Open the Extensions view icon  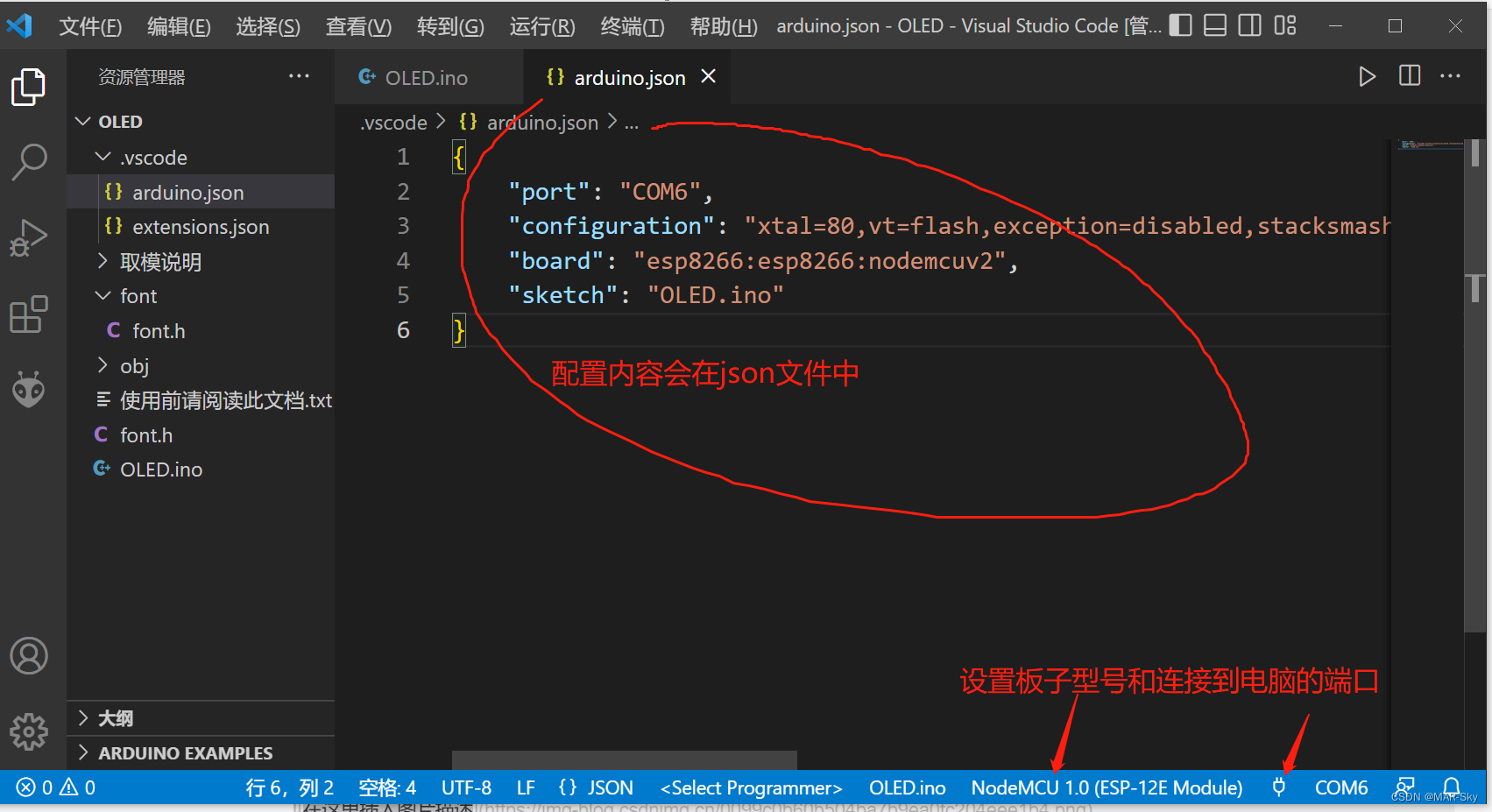[x=29, y=314]
